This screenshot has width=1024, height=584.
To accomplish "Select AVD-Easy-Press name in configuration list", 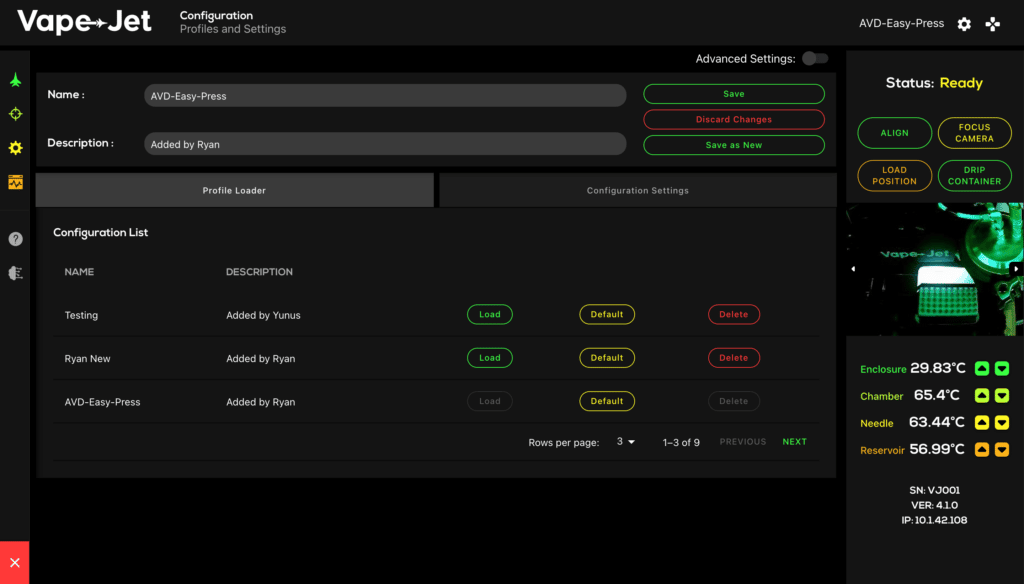I will coord(103,402).
